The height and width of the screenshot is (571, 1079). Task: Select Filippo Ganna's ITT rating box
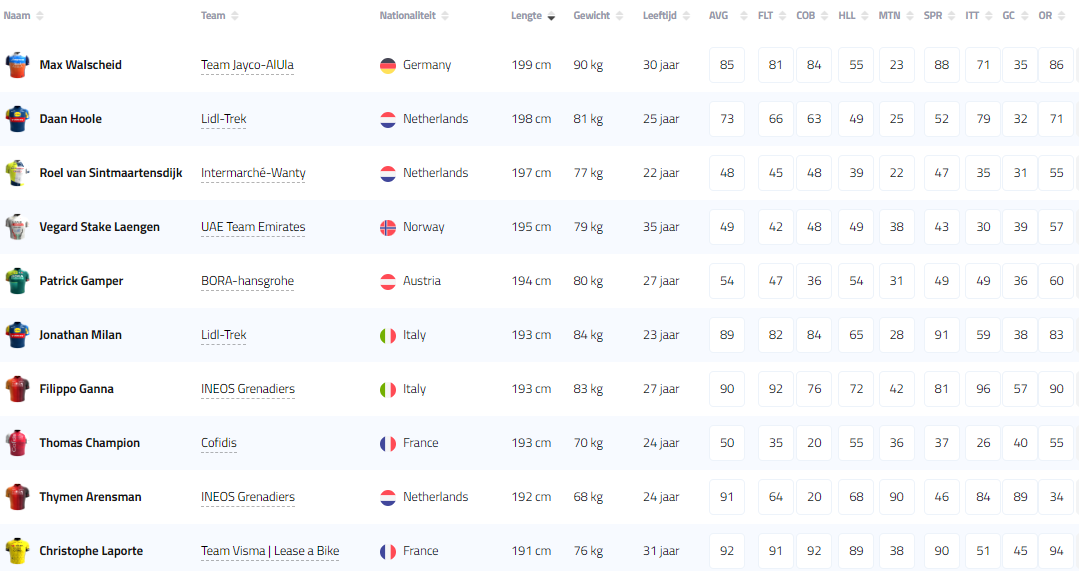tap(984, 389)
